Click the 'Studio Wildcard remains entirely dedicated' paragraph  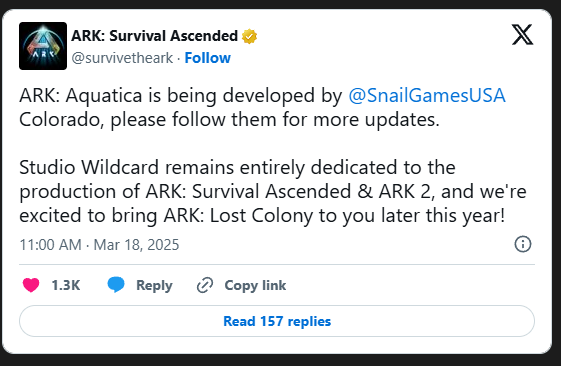click(273, 191)
